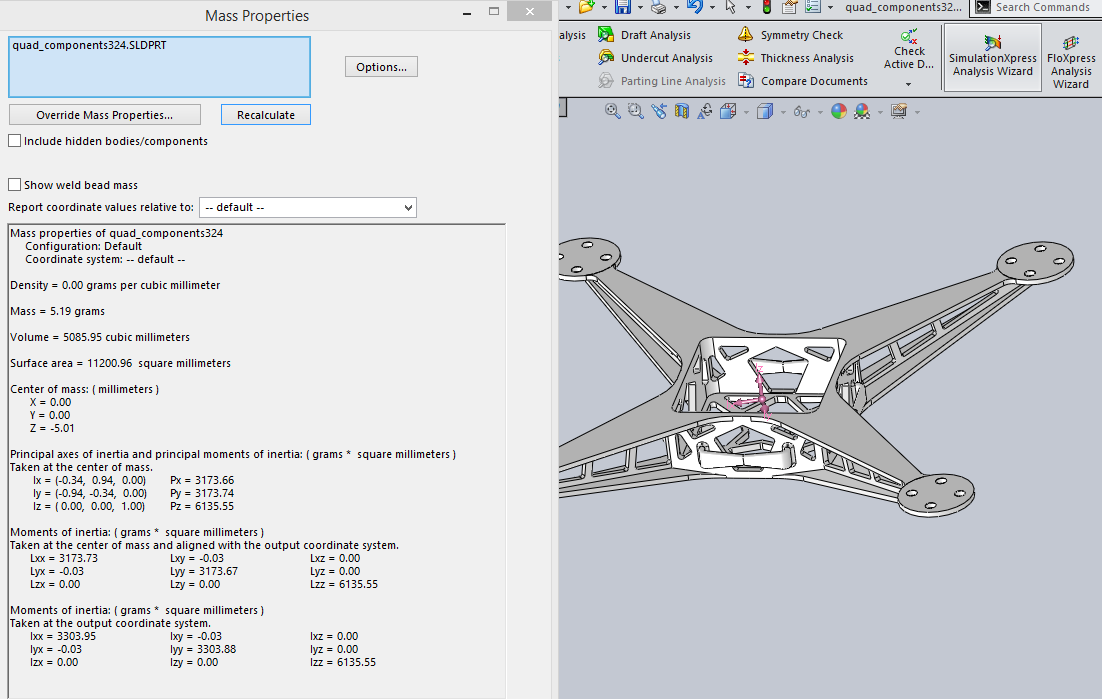
Task: Click the Symmetry Check warning icon
Action: coord(746,34)
